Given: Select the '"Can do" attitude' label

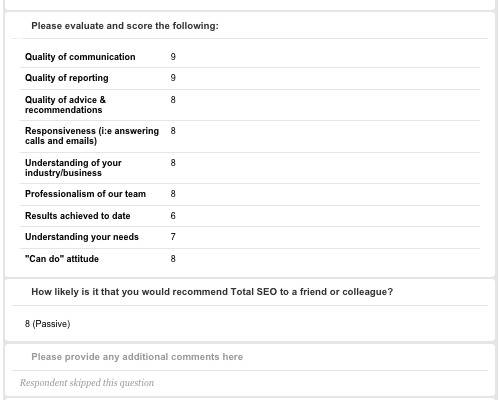Looking at the screenshot, I should tap(62, 259).
